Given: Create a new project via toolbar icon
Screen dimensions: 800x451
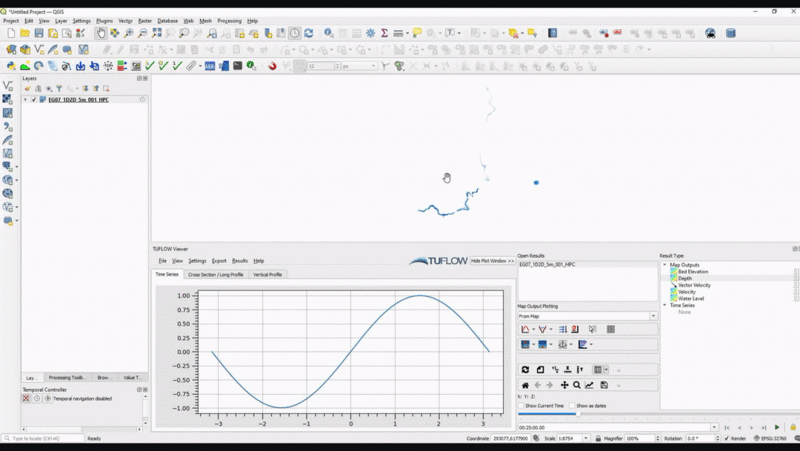Looking at the screenshot, I should (x=11, y=33).
